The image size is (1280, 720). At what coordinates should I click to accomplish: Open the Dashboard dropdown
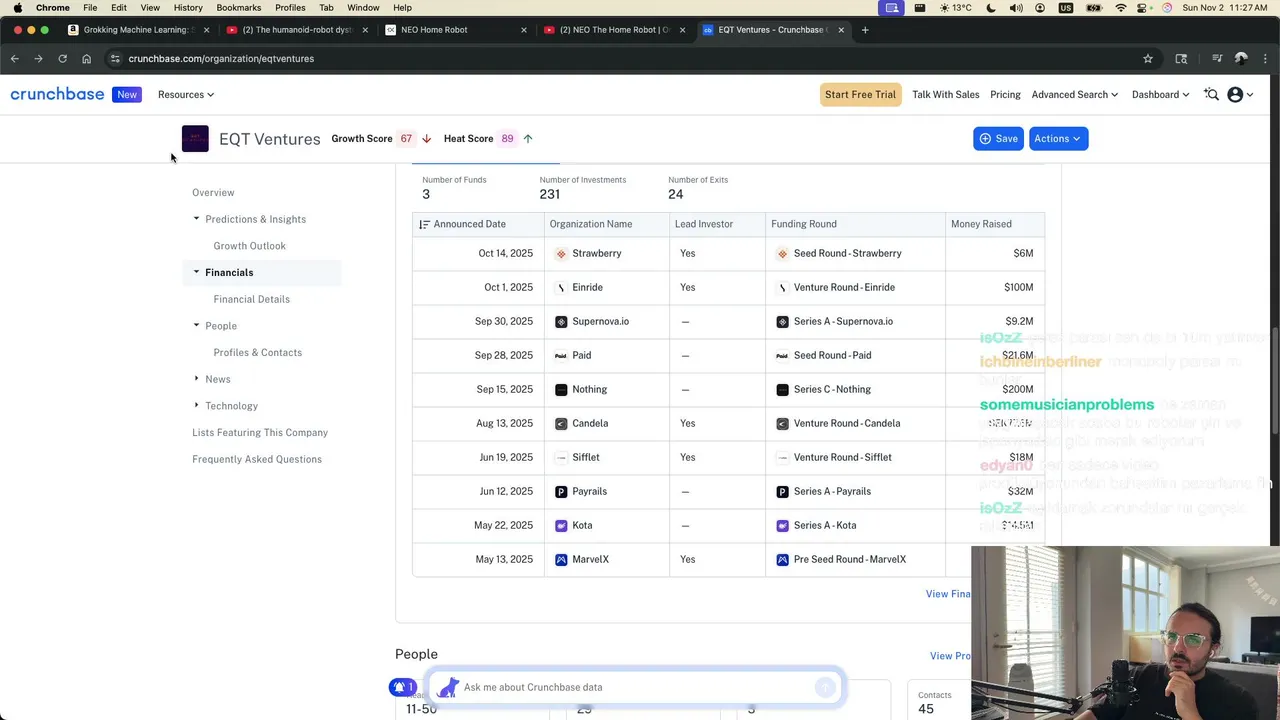pyautogui.click(x=1160, y=95)
